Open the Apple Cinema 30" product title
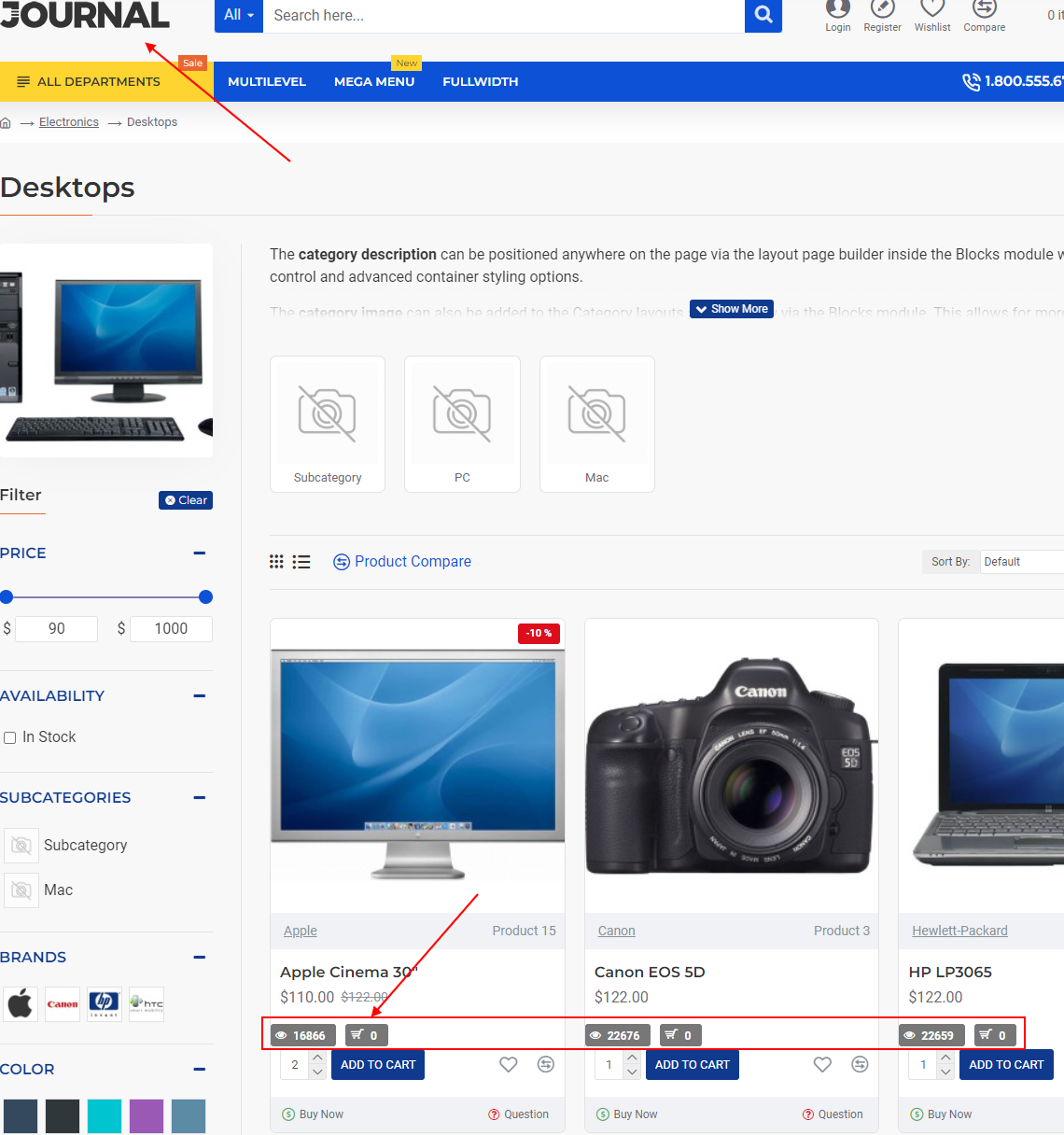1064x1135 pixels. tap(349, 972)
